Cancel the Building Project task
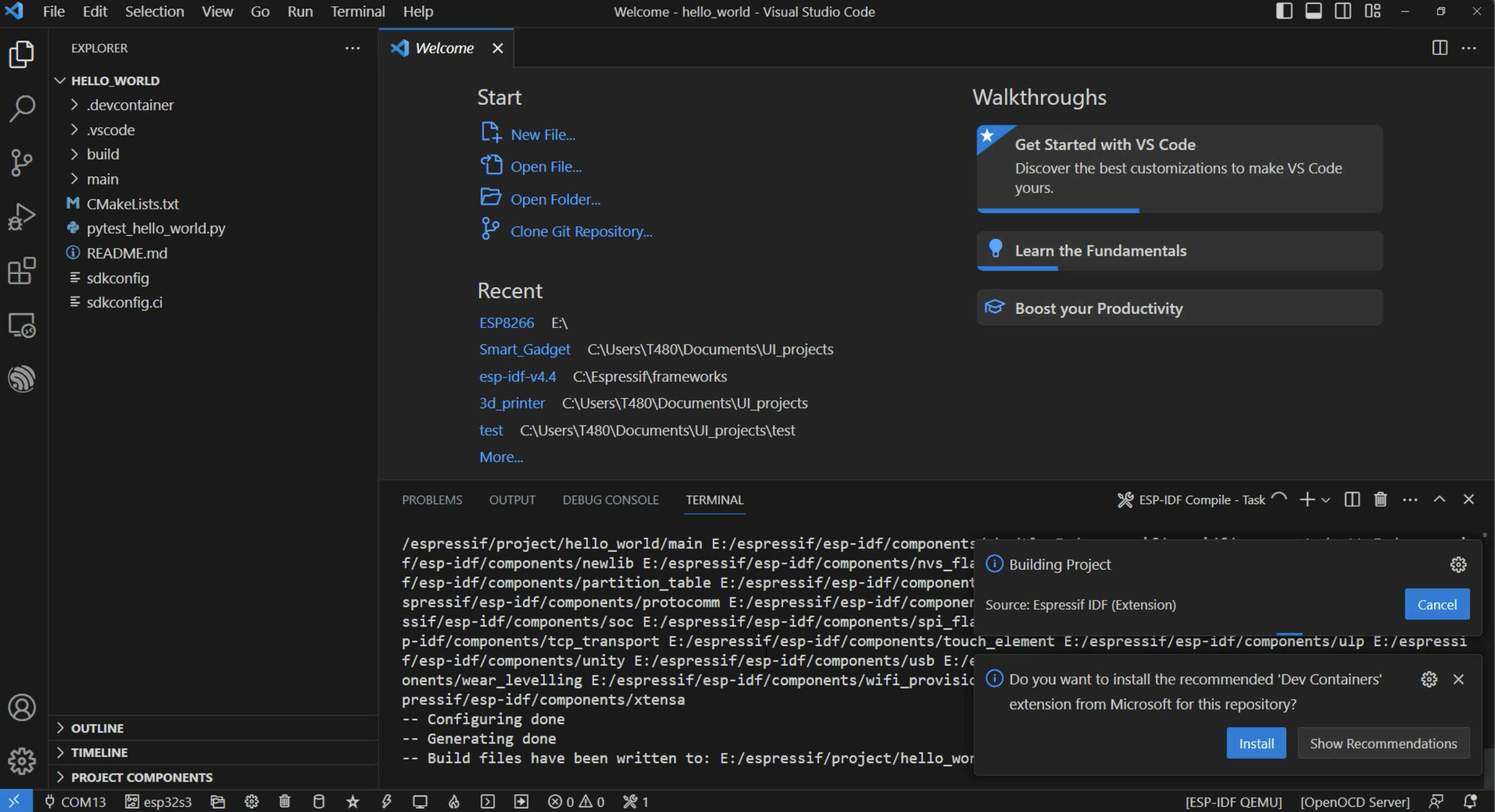1495x812 pixels. tap(1436, 604)
